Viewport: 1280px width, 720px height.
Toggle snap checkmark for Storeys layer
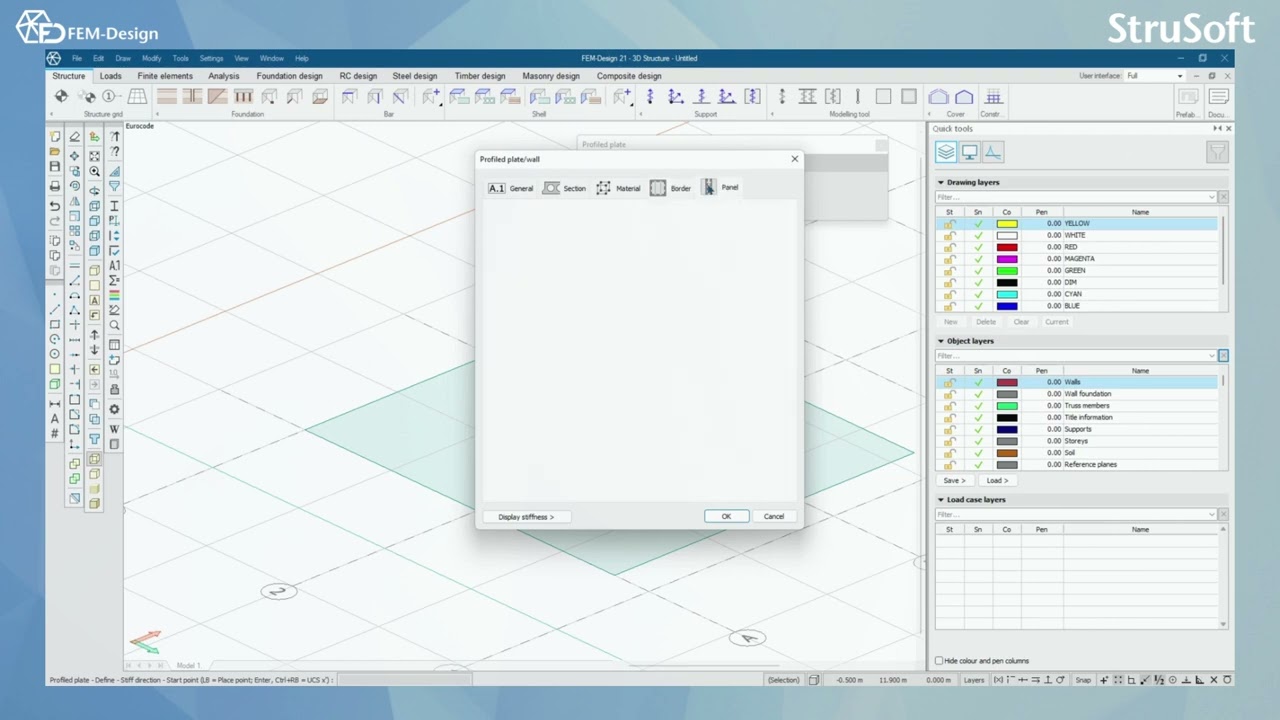(978, 441)
